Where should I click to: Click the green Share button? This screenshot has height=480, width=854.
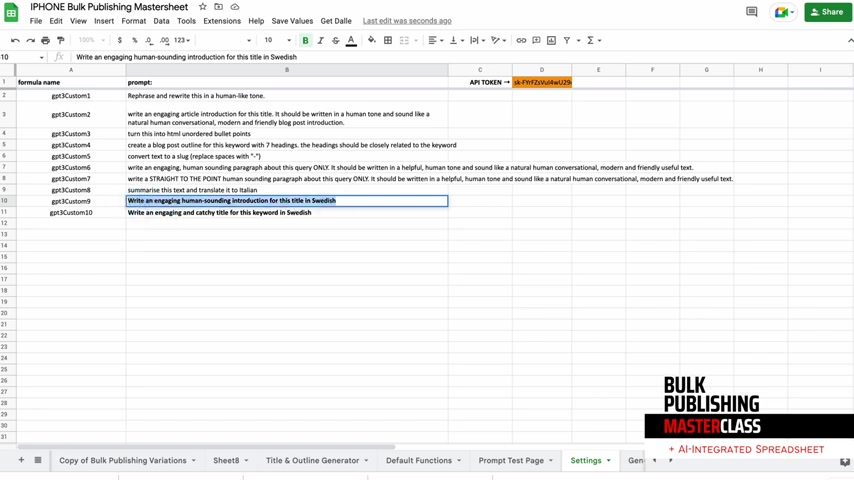coord(827,12)
